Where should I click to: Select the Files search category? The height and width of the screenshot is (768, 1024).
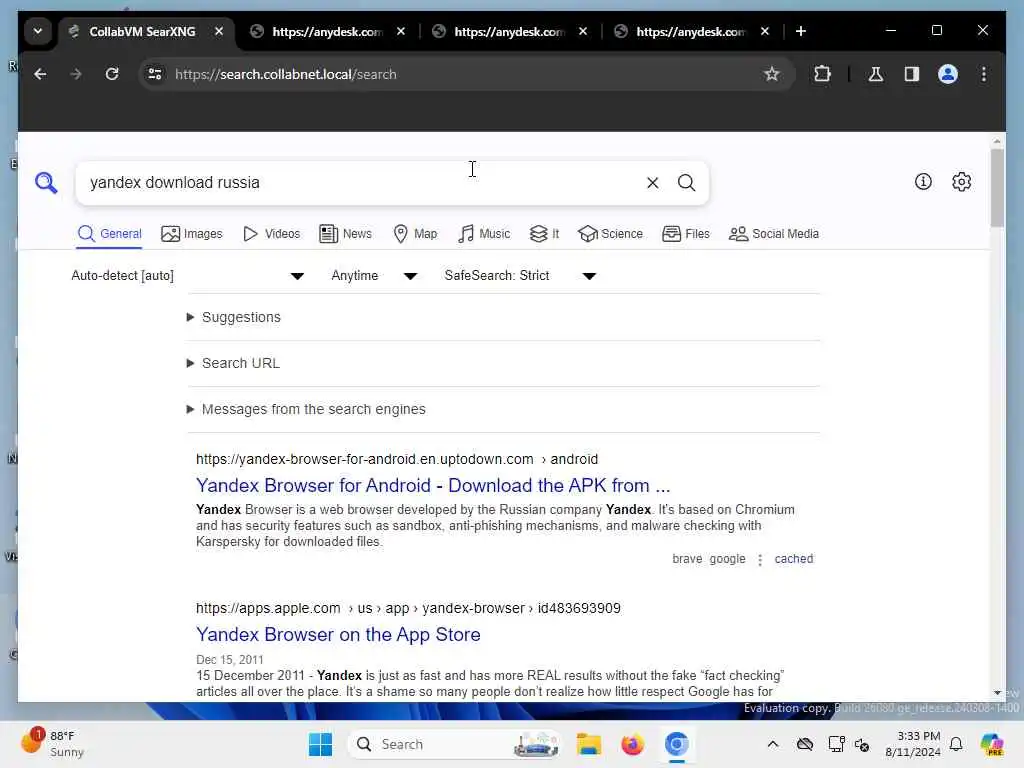[685, 234]
